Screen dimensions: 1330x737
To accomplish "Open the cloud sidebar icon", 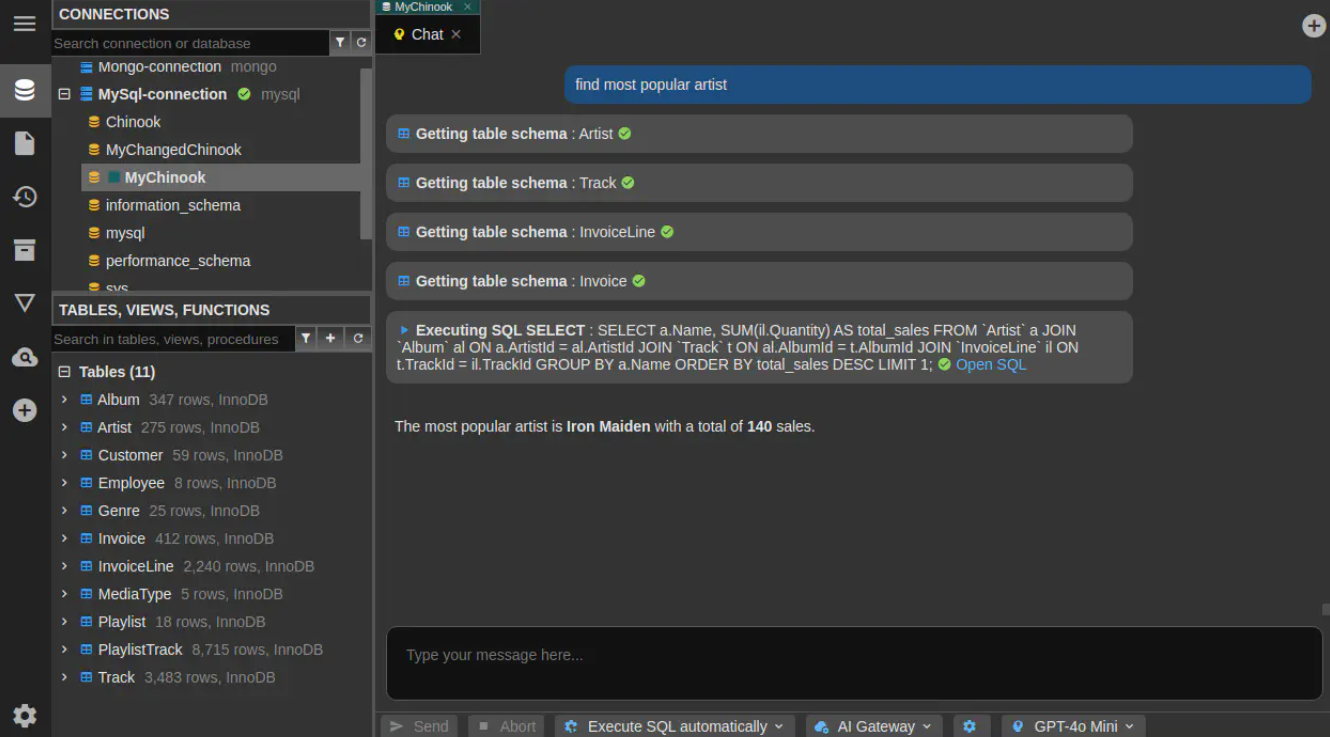I will [x=25, y=357].
